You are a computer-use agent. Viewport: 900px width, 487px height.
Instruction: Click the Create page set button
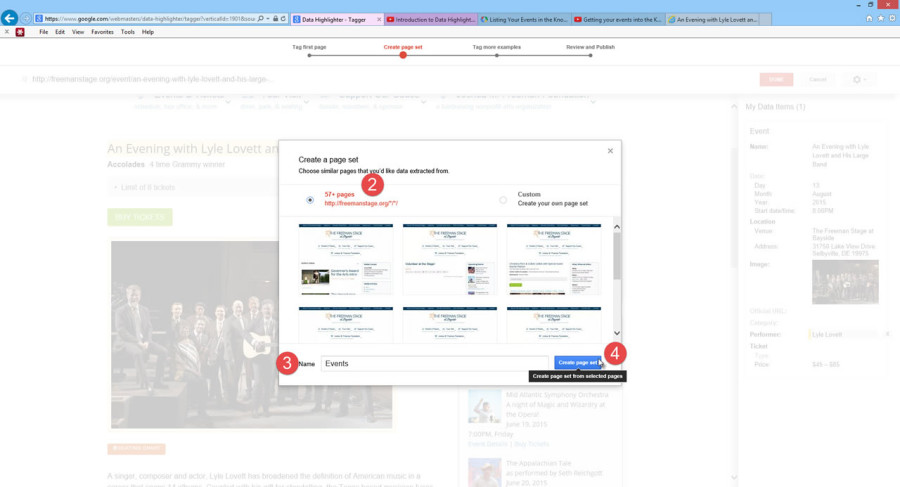[x=578, y=362]
